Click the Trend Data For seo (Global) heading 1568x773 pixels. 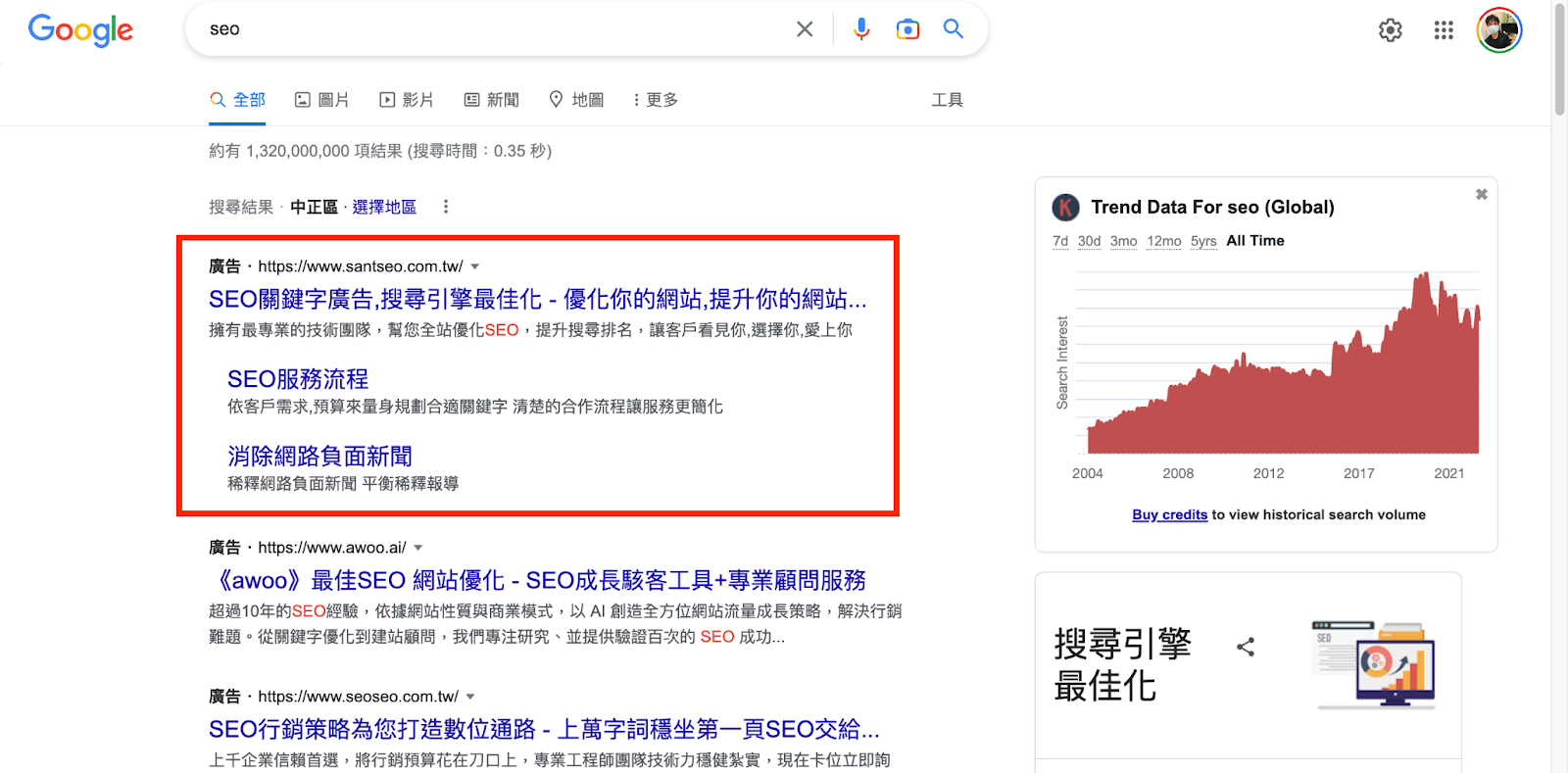click(1212, 207)
